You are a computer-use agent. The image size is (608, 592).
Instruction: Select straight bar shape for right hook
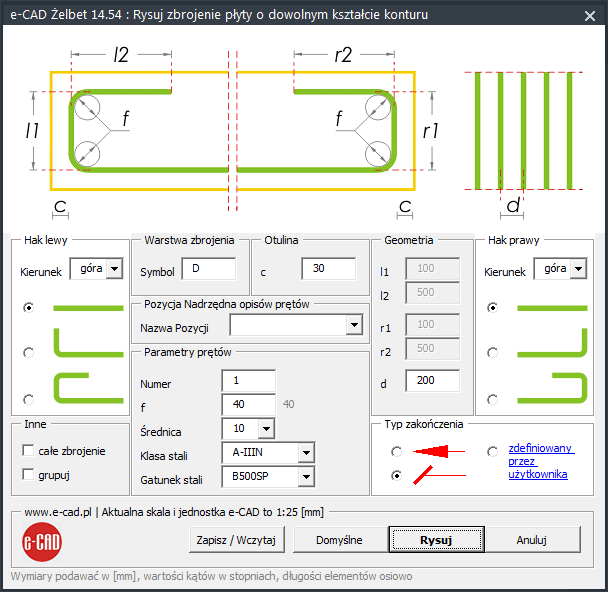[x=492, y=308]
